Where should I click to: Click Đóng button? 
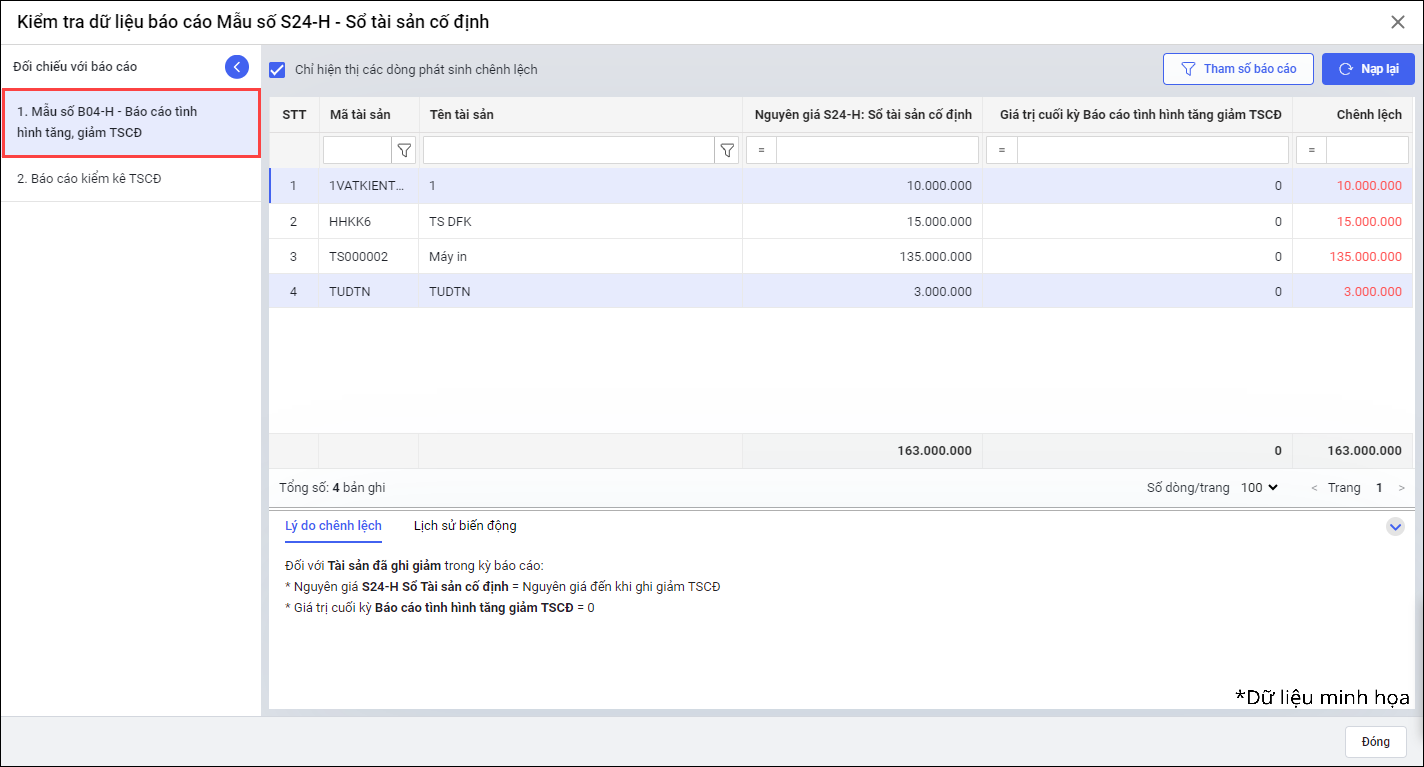[x=1375, y=742]
